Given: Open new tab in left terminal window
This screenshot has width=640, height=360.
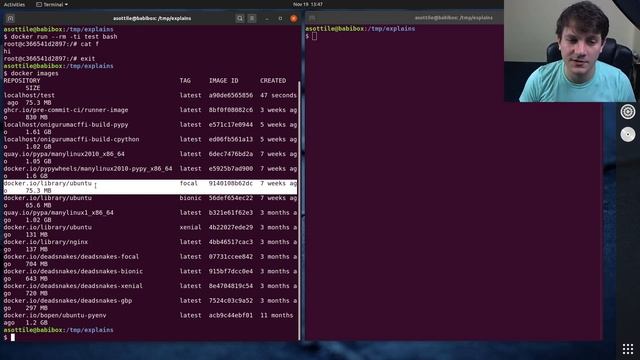Looking at the screenshot, I should [x=10, y=18].
